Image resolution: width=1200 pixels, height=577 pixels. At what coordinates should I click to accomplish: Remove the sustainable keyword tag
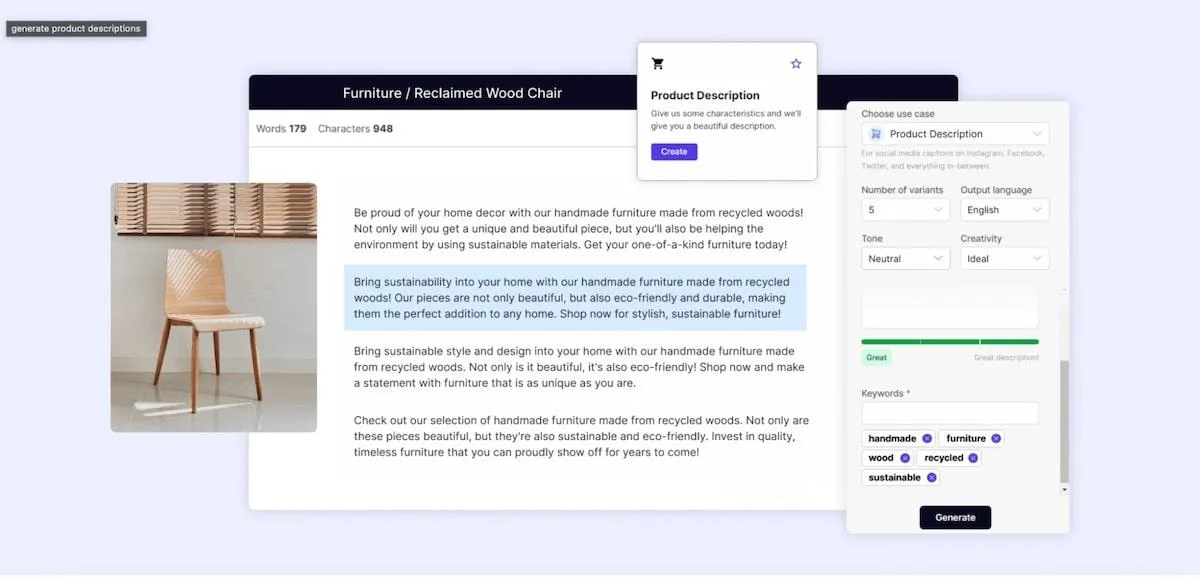pos(931,478)
